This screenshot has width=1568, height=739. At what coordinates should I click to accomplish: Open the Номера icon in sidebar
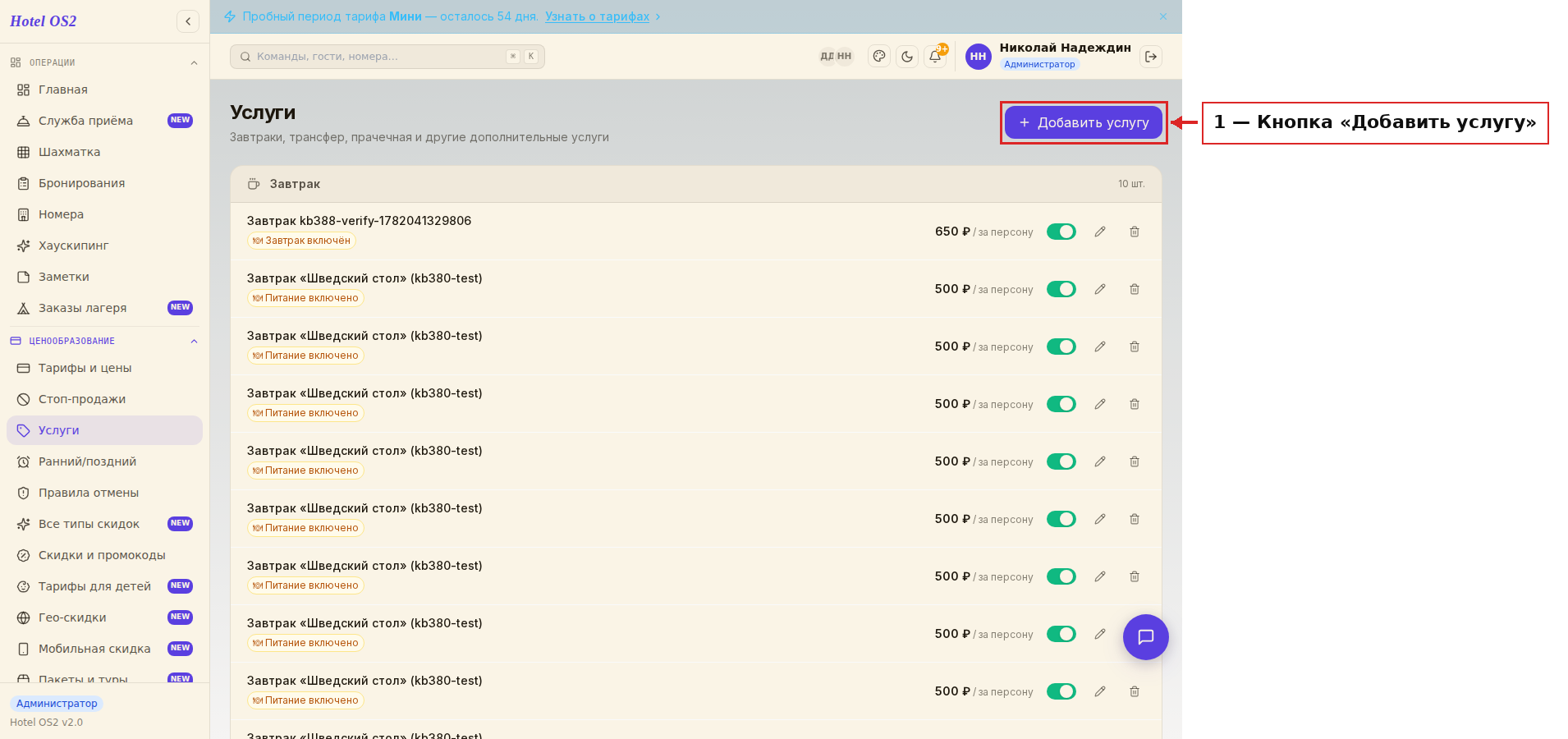point(24,214)
